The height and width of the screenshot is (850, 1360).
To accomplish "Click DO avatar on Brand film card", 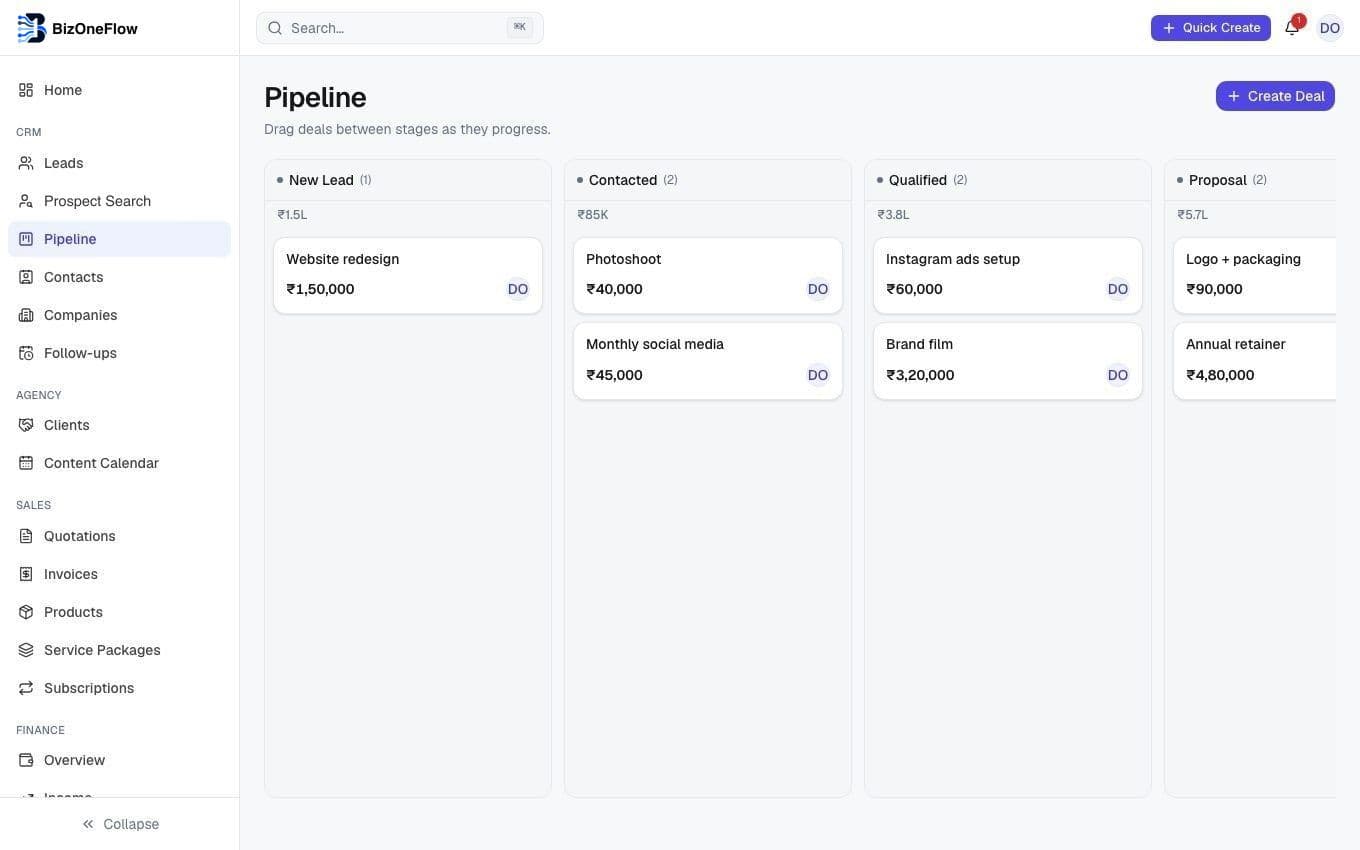I will pyautogui.click(x=1118, y=375).
